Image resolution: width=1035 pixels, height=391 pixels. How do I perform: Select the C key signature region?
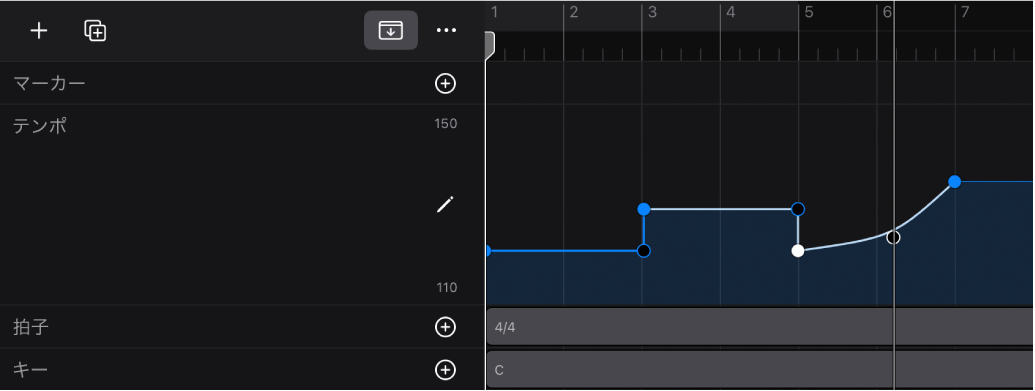(x=760, y=369)
